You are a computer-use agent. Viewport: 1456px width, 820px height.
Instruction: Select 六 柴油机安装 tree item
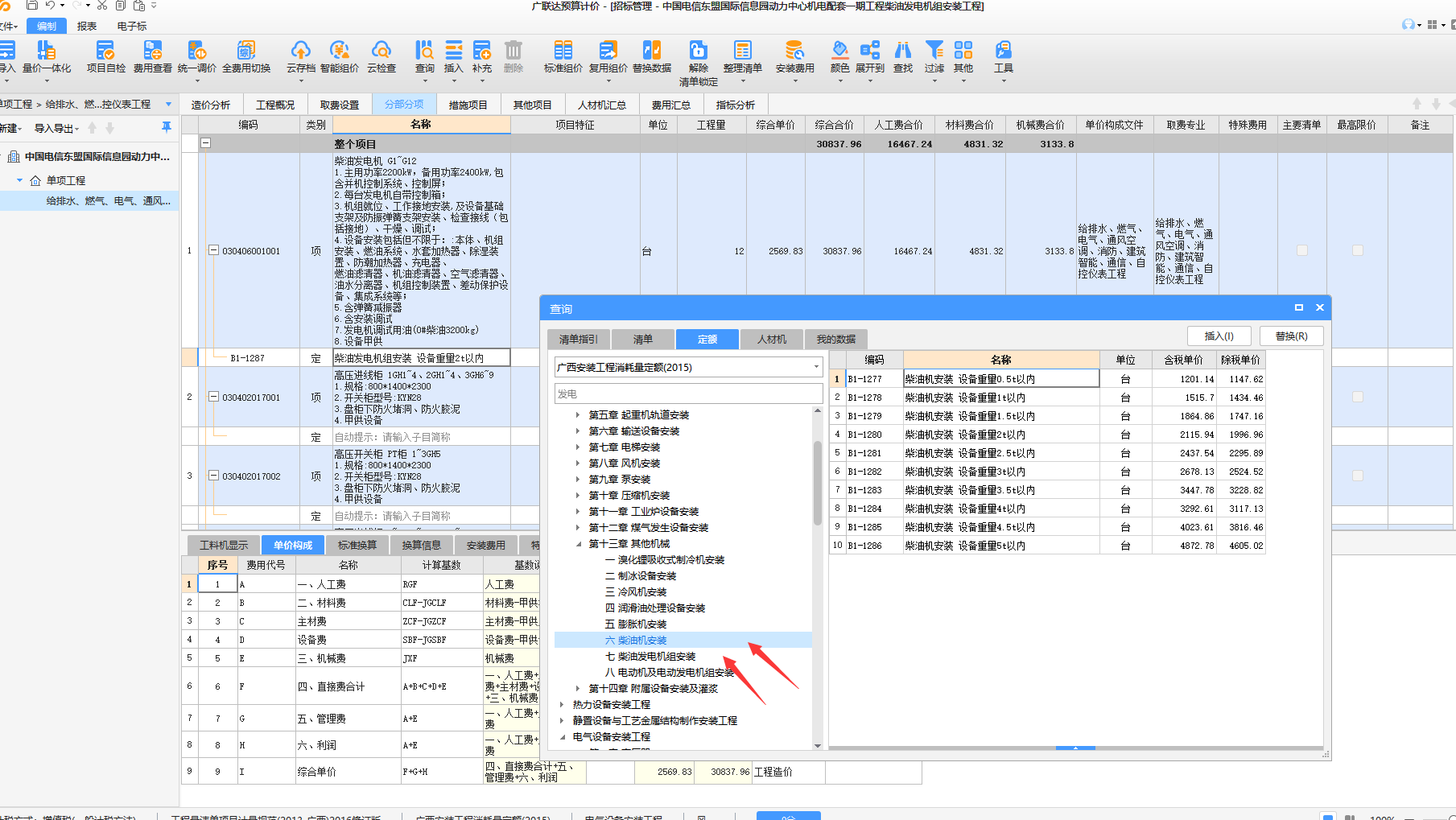coord(636,641)
